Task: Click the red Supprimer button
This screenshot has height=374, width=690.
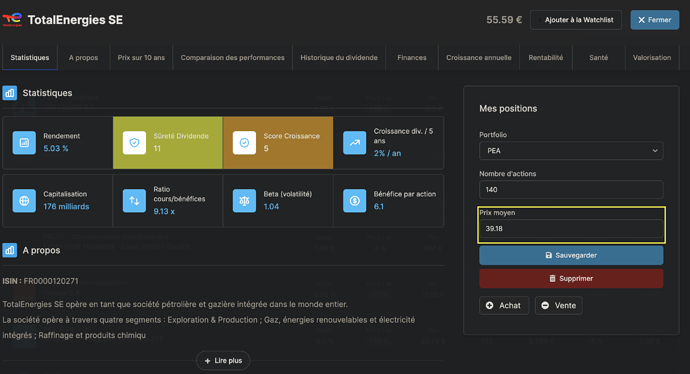Action: (571, 279)
